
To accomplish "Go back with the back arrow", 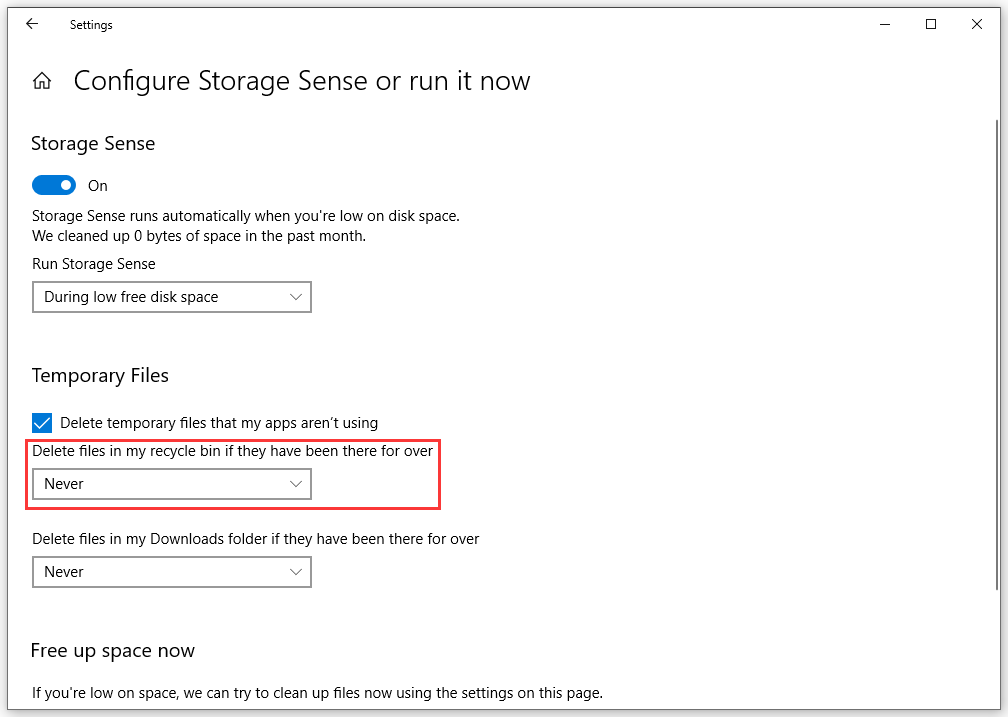I will tap(32, 24).
